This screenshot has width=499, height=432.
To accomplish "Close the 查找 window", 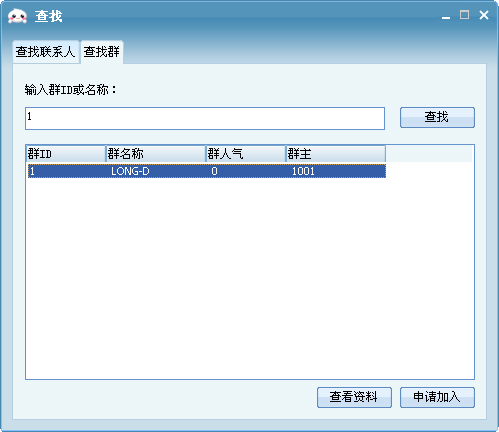I will 484,15.
